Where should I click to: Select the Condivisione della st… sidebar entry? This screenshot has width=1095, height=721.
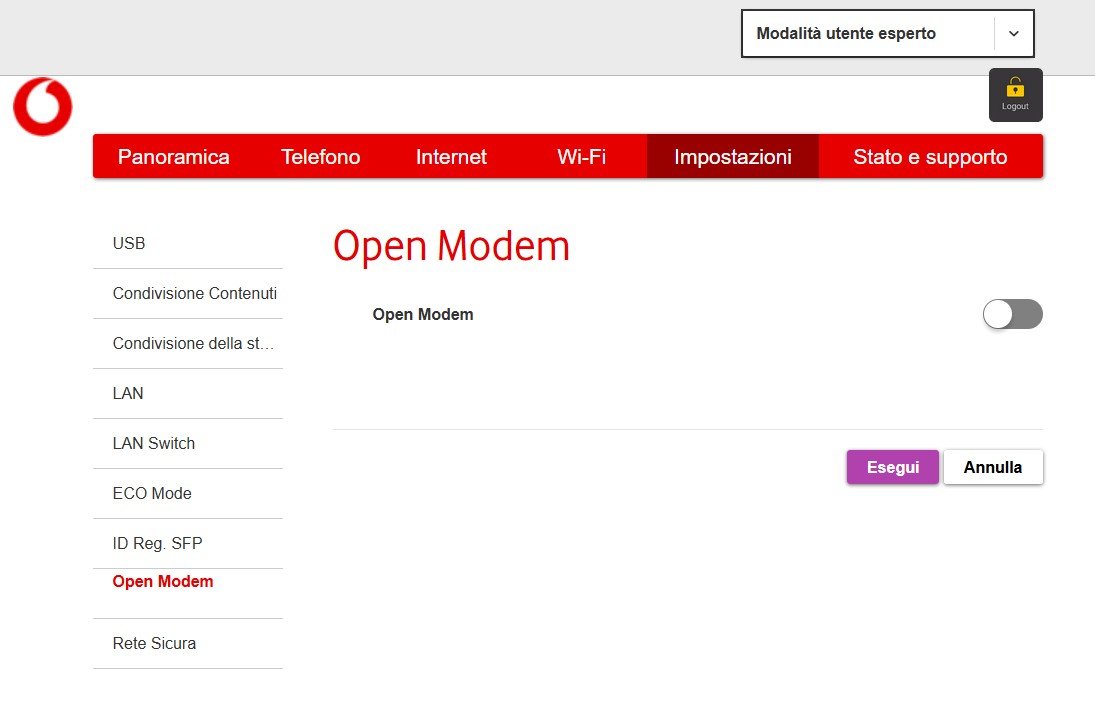click(x=188, y=344)
